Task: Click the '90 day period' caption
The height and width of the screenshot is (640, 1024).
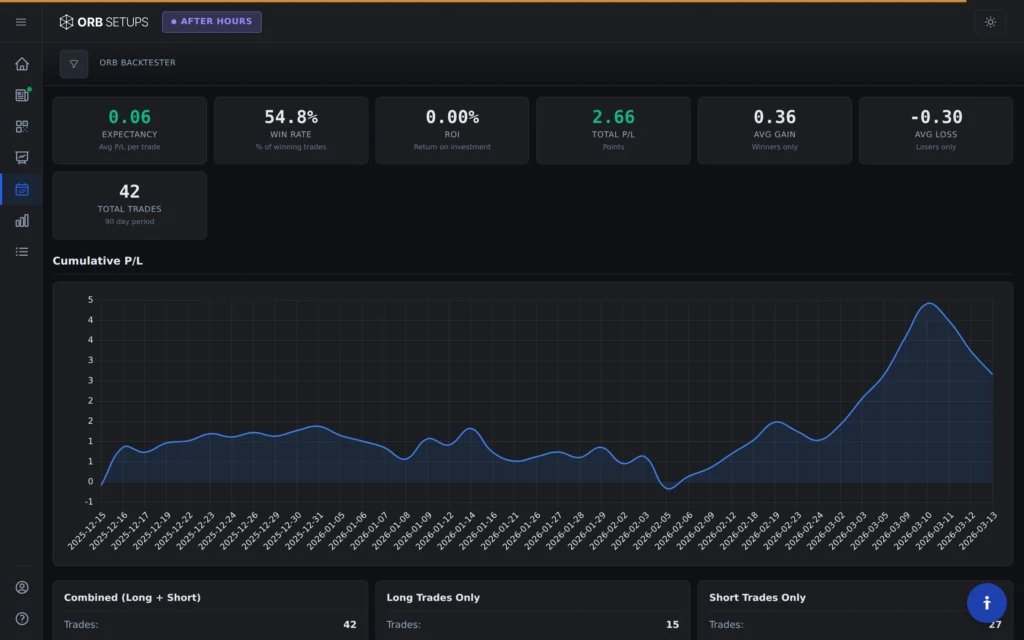Action: (x=129, y=221)
